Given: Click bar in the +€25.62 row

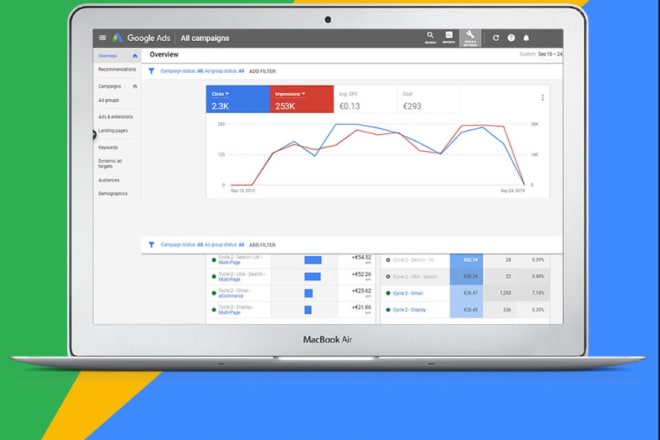Looking at the screenshot, I should pos(309,293).
